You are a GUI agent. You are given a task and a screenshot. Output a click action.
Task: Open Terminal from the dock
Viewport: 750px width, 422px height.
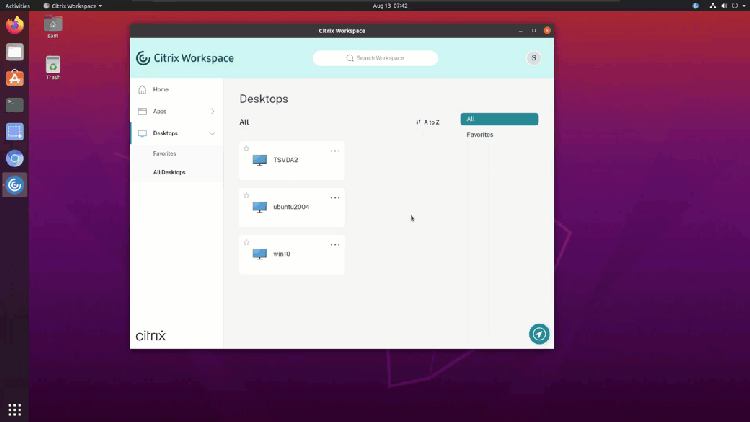(x=15, y=105)
